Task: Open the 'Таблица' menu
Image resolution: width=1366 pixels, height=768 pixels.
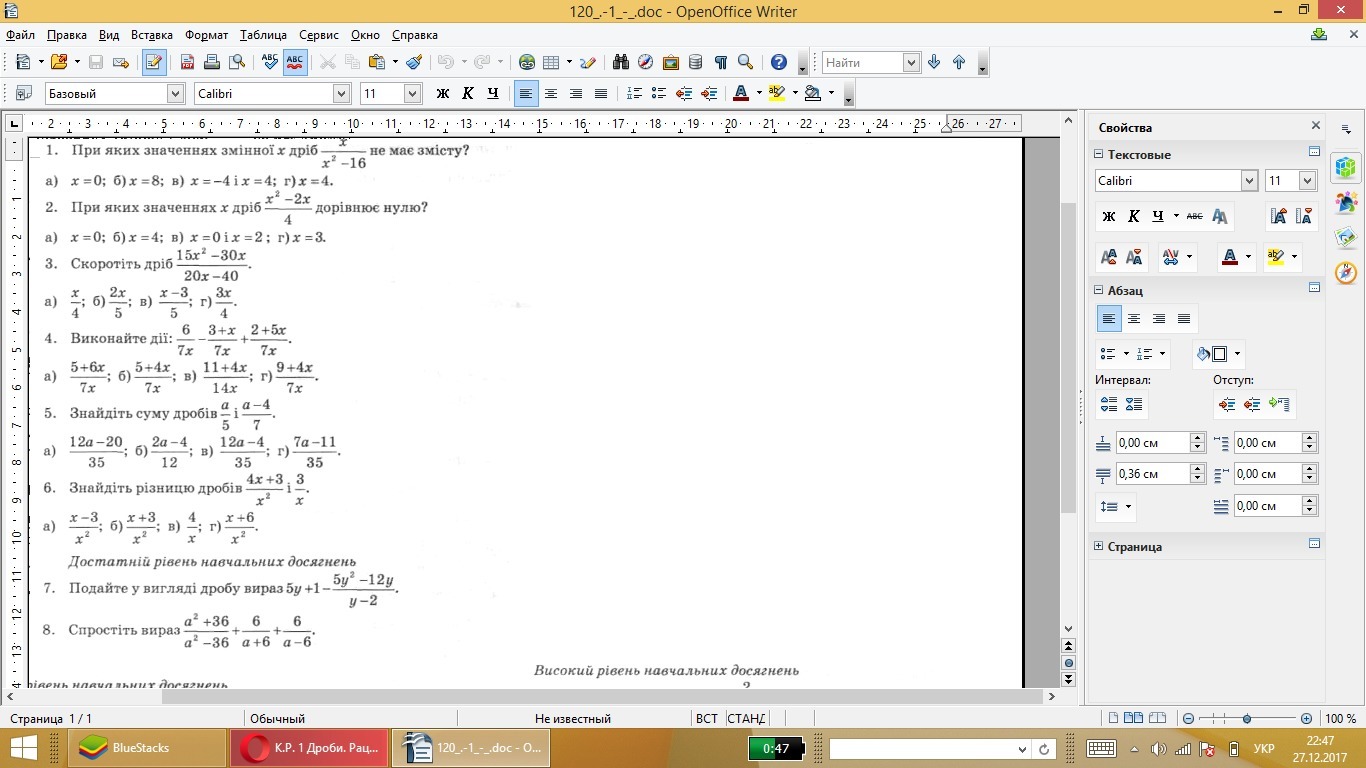Action: [x=262, y=35]
